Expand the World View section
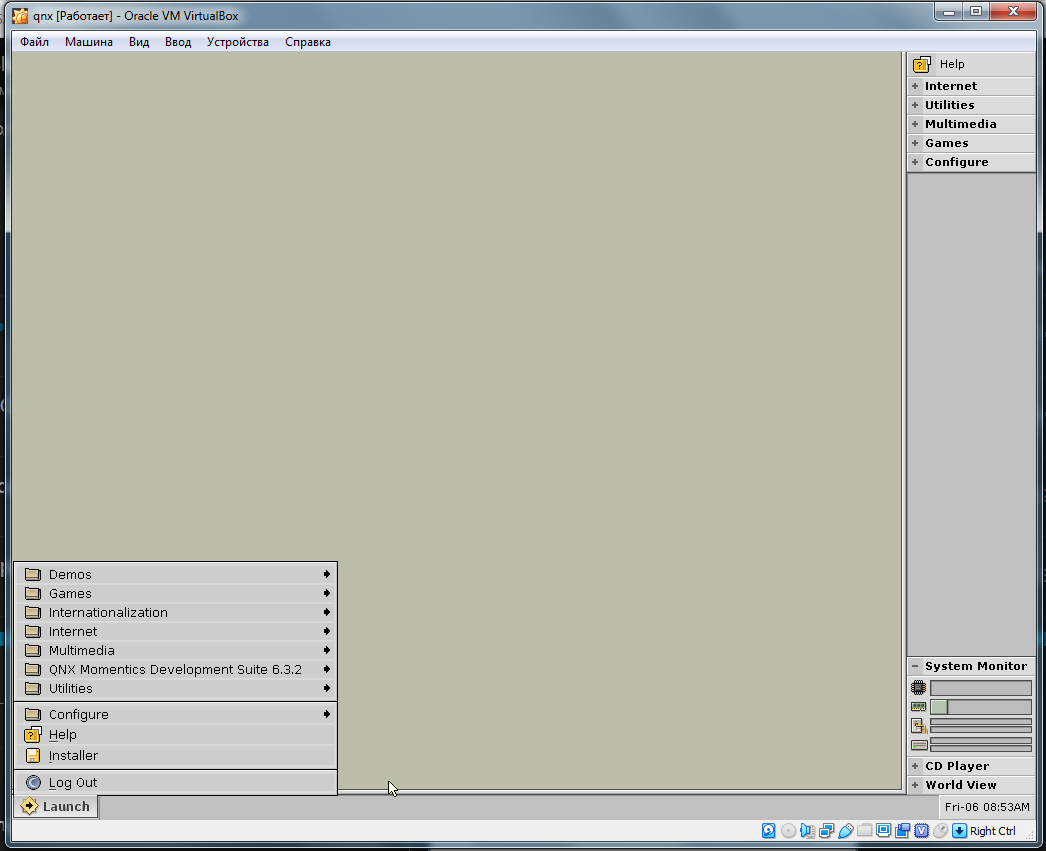Image resolution: width=1046 pixels, height=851 pixels. [x=971, y=785]
